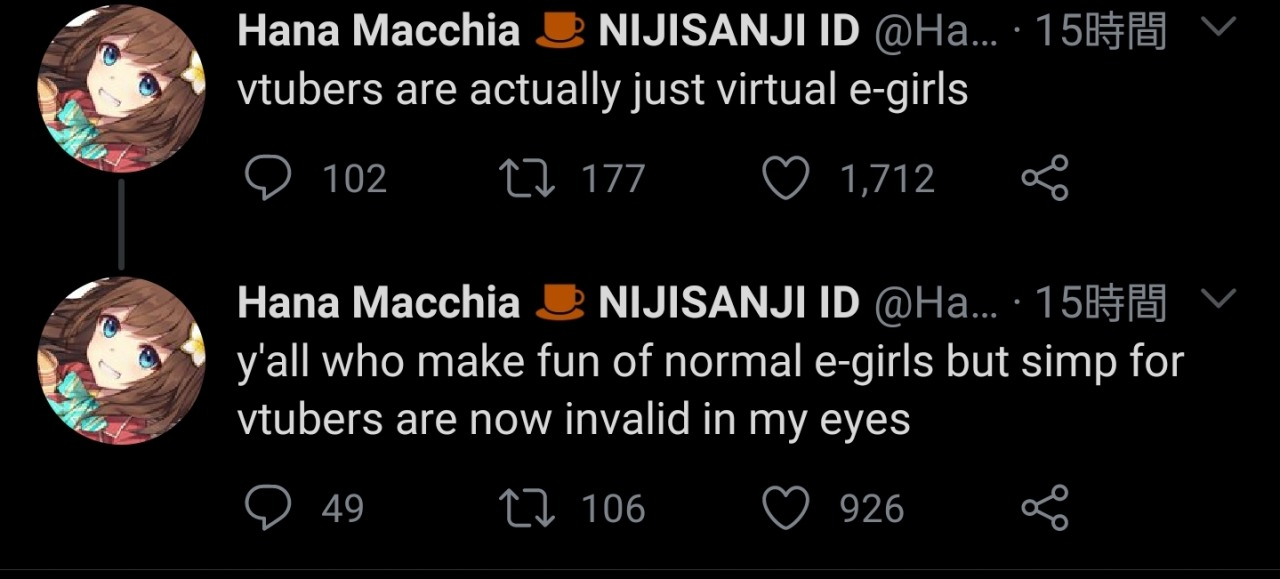Open the 15時間 timestamp of the first tweet
The image size is (1280, 579).
click(x=1100, y=32)
